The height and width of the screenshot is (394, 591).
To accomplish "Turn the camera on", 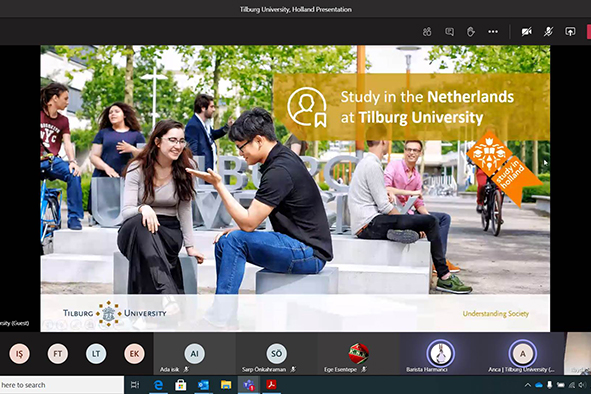I will 527,32.
